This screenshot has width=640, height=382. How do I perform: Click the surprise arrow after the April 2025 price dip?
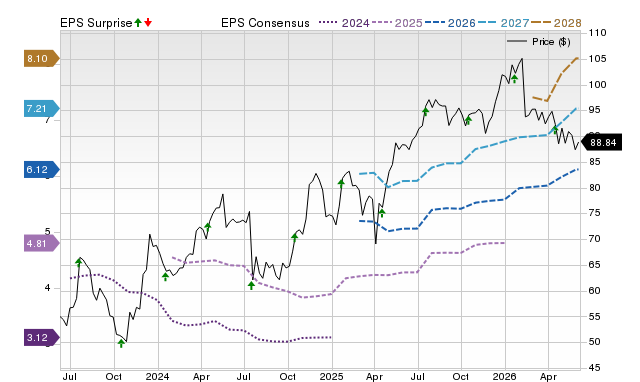382,213
